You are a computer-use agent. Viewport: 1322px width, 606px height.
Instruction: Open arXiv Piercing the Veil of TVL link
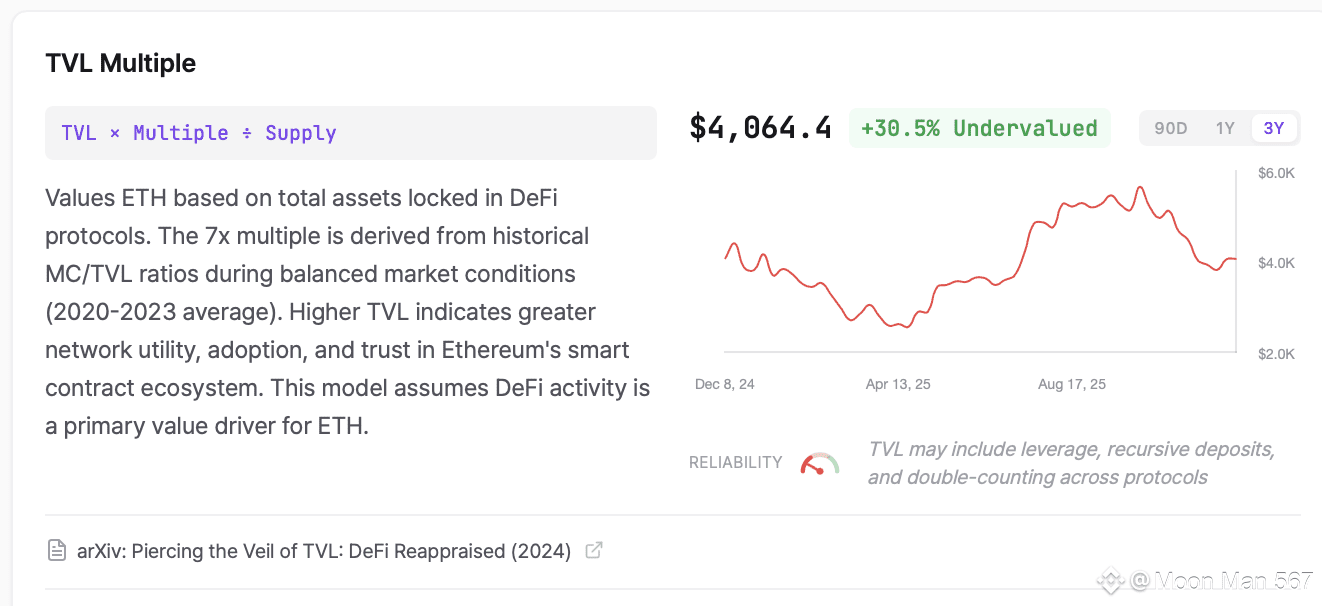[324, 551]
